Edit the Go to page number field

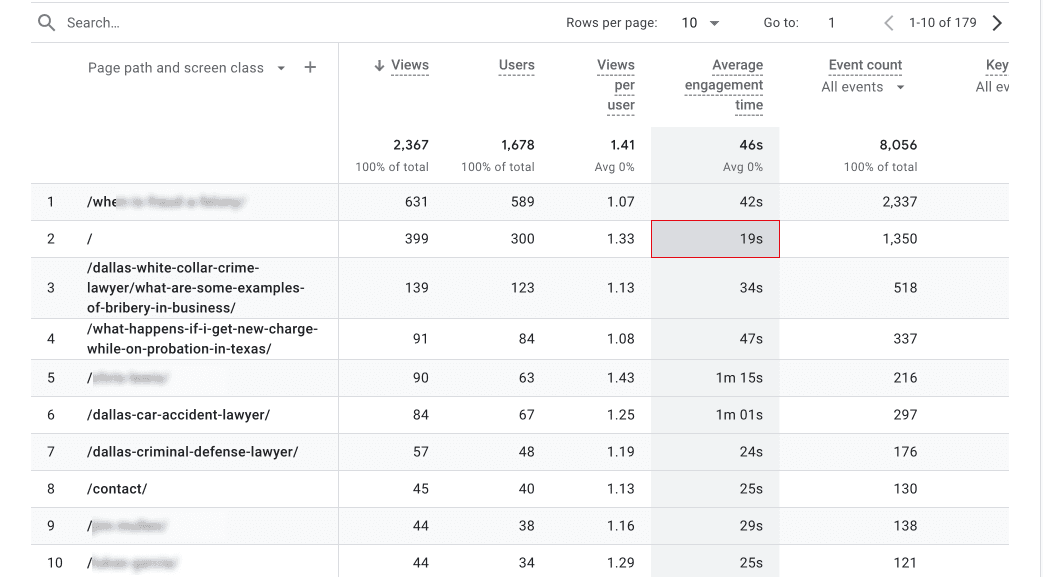(831, 23)
